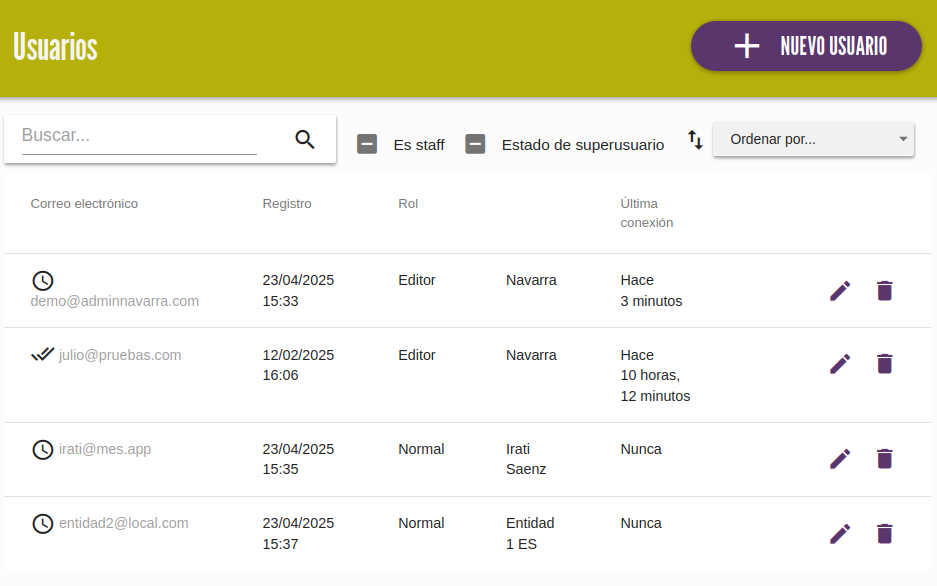
Task: Click the Correo electrónico column header
Action: [x=84, y=204]
